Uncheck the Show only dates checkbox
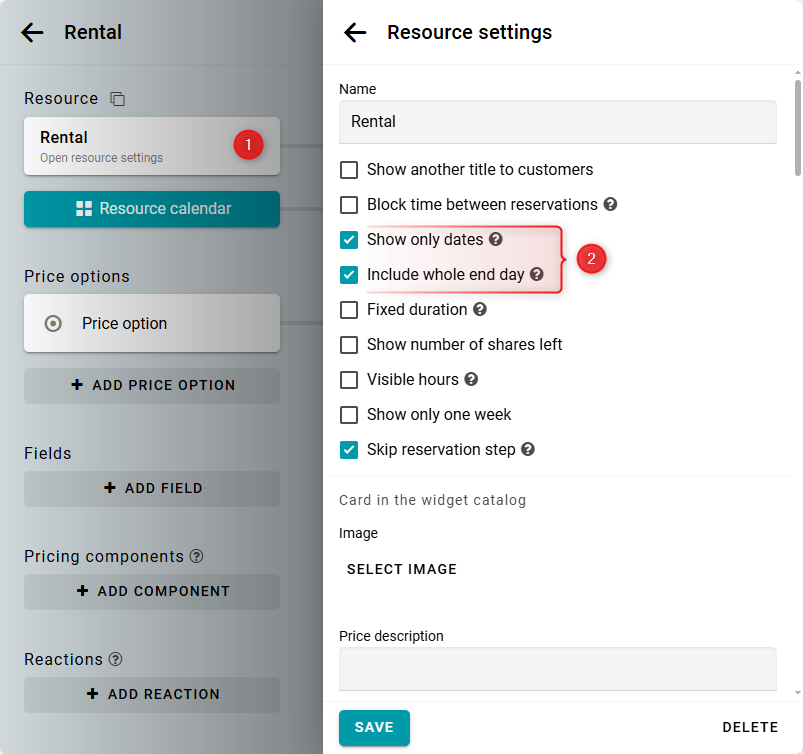The image size is (803, 754). pyautogui.click(x=349, y=240)
